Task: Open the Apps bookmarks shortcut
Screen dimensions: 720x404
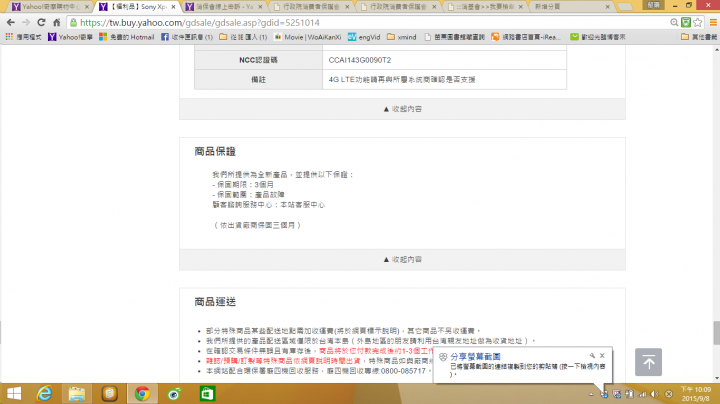Action: pyautogui.click(x=23, y=37)
